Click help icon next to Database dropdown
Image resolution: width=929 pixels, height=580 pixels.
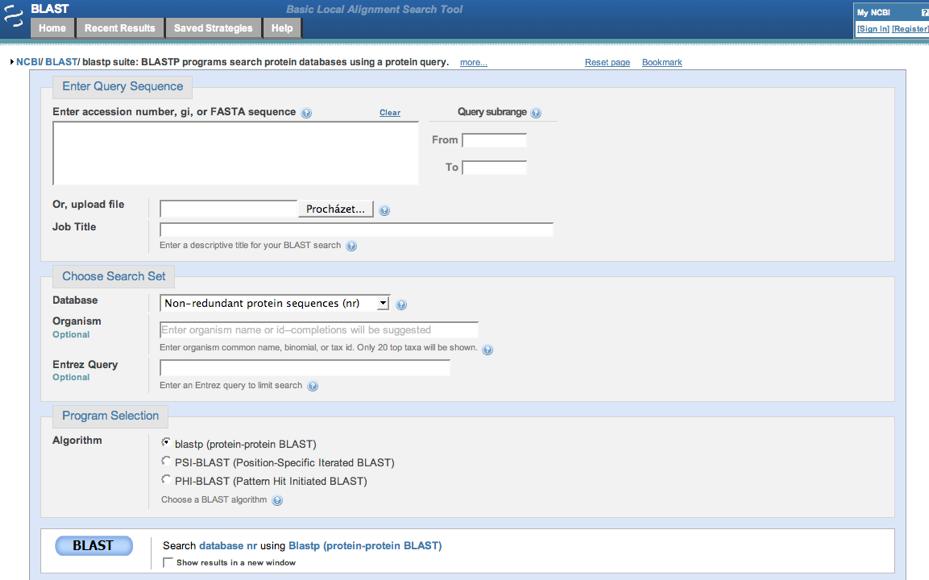pos(401,305)
